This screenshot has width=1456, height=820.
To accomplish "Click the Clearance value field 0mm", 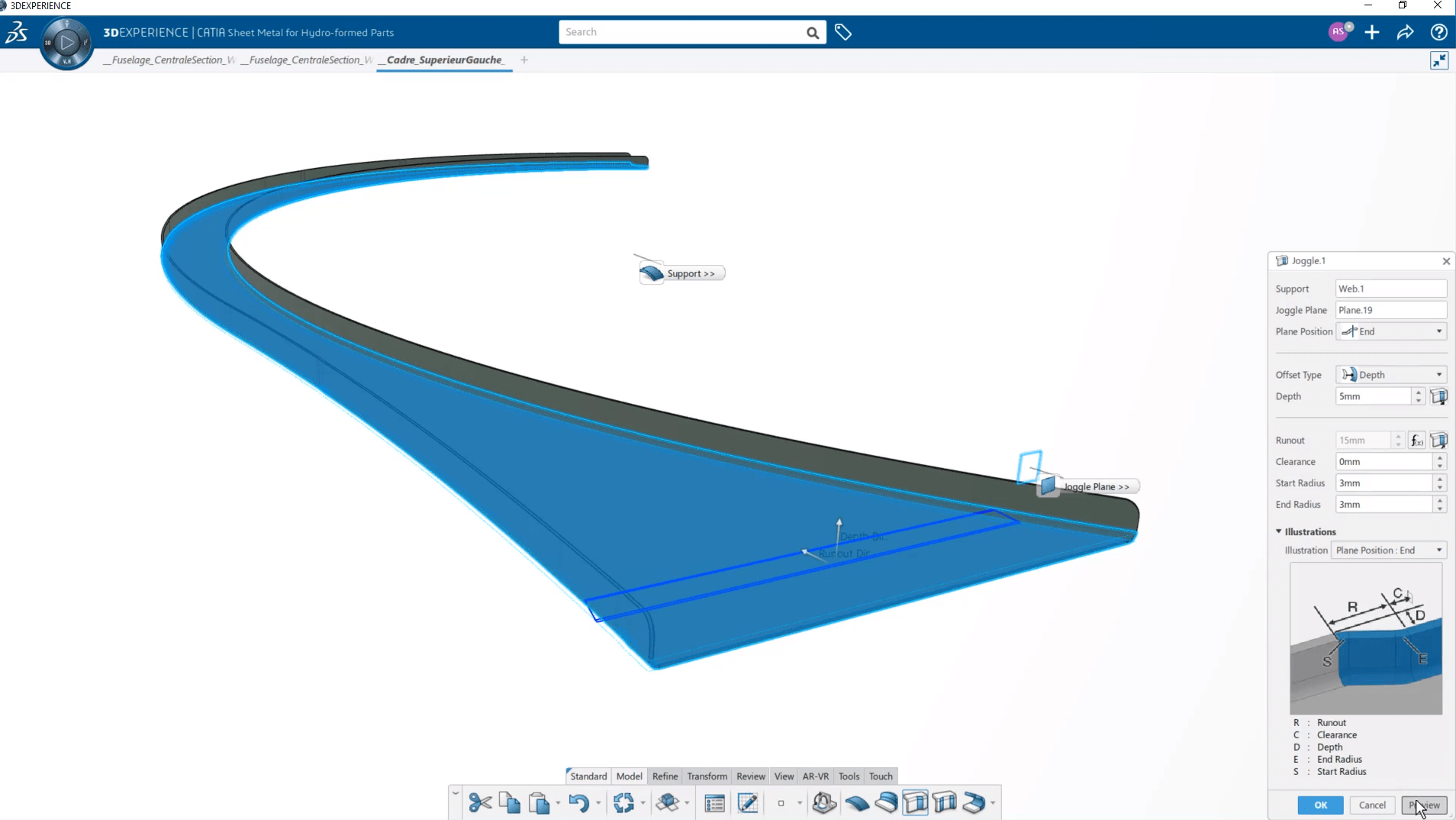I will (1384, 462).
